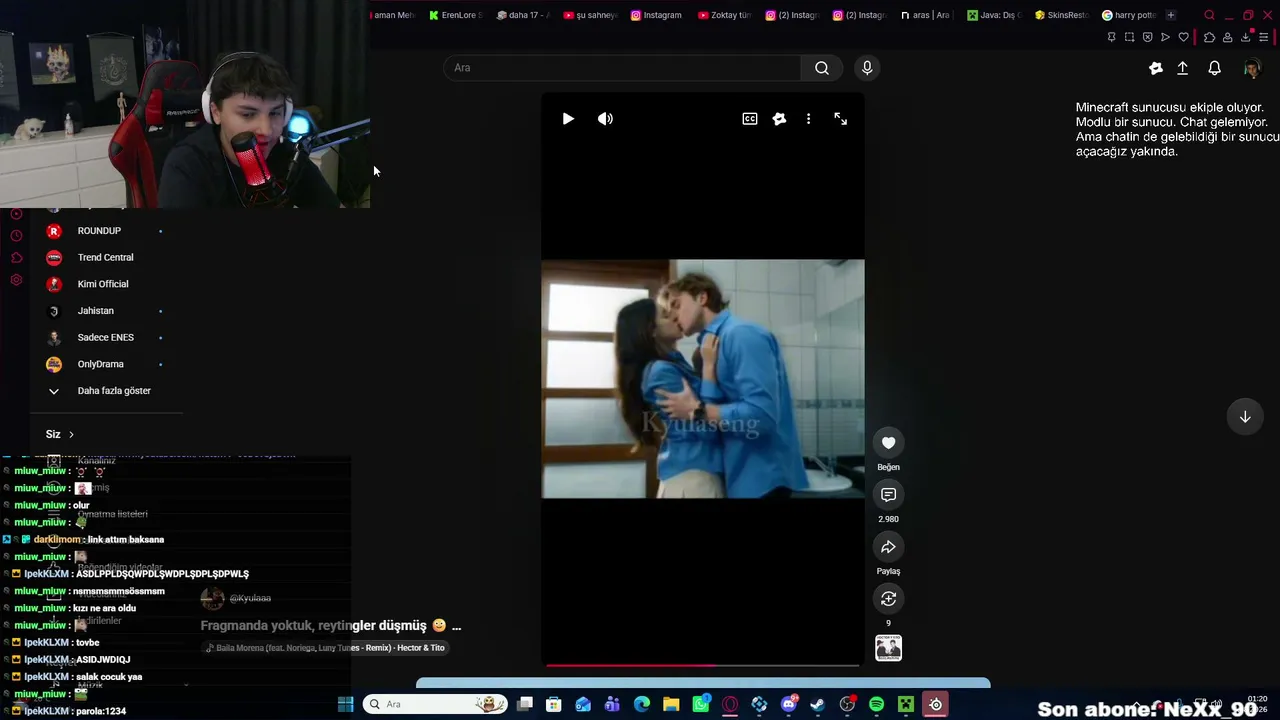Open the create upload button in YouTube header
Viewport: 1280px width, 720px height.
1182,68
